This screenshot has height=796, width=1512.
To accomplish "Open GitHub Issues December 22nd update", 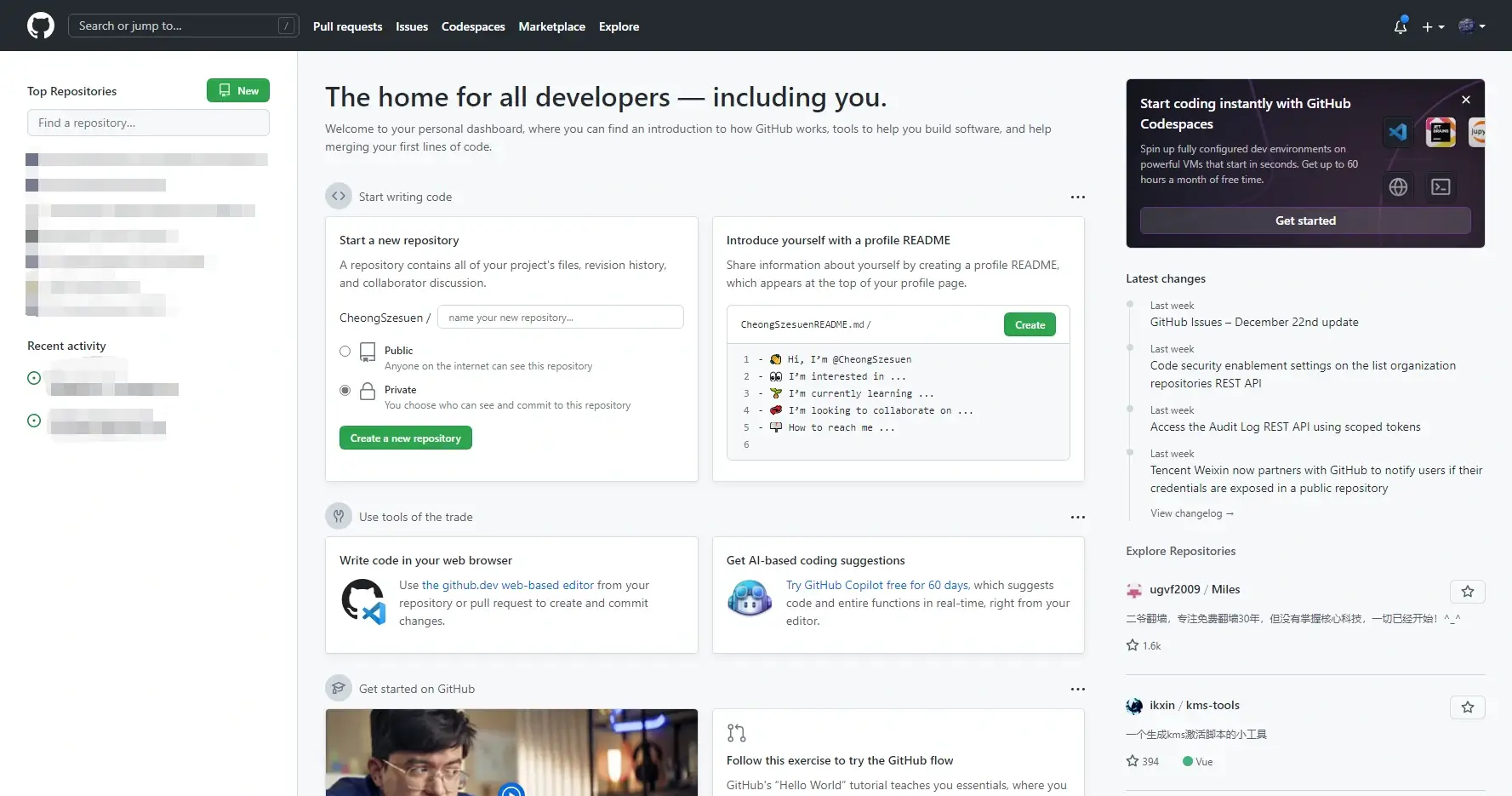I will pyautogui.click(x=1254, y=322).
